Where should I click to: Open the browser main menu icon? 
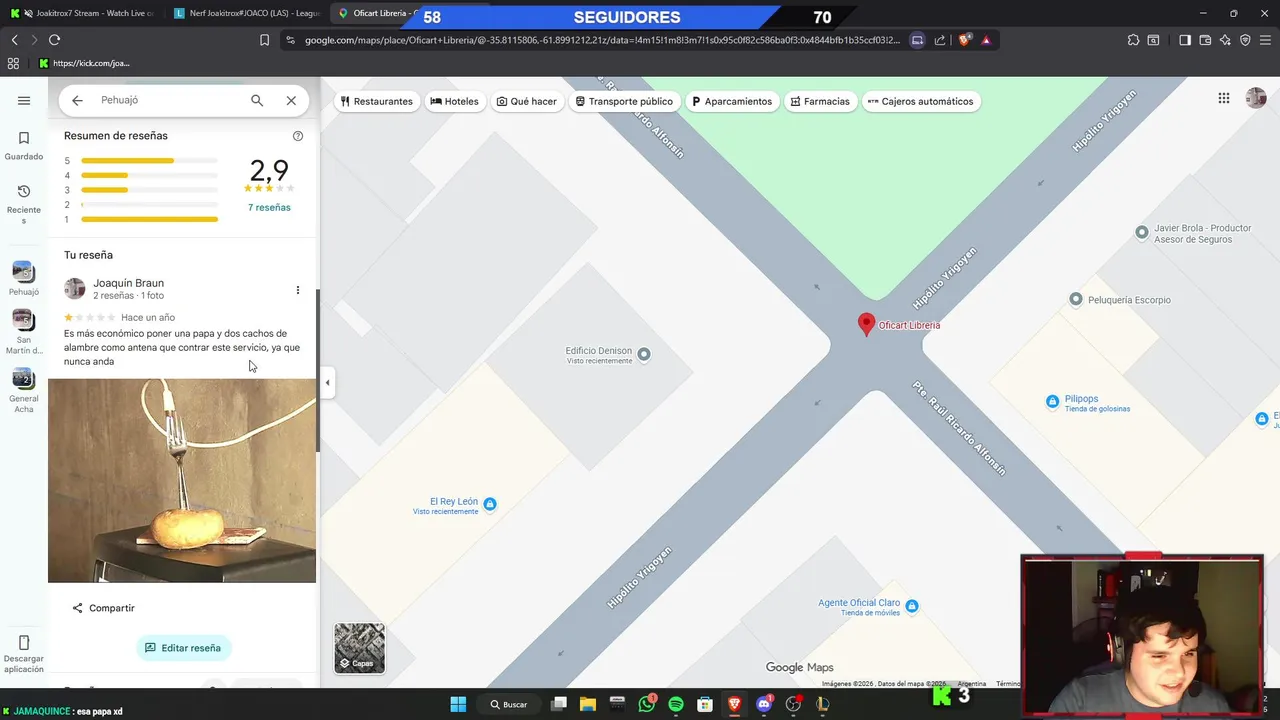point(1265,40)
